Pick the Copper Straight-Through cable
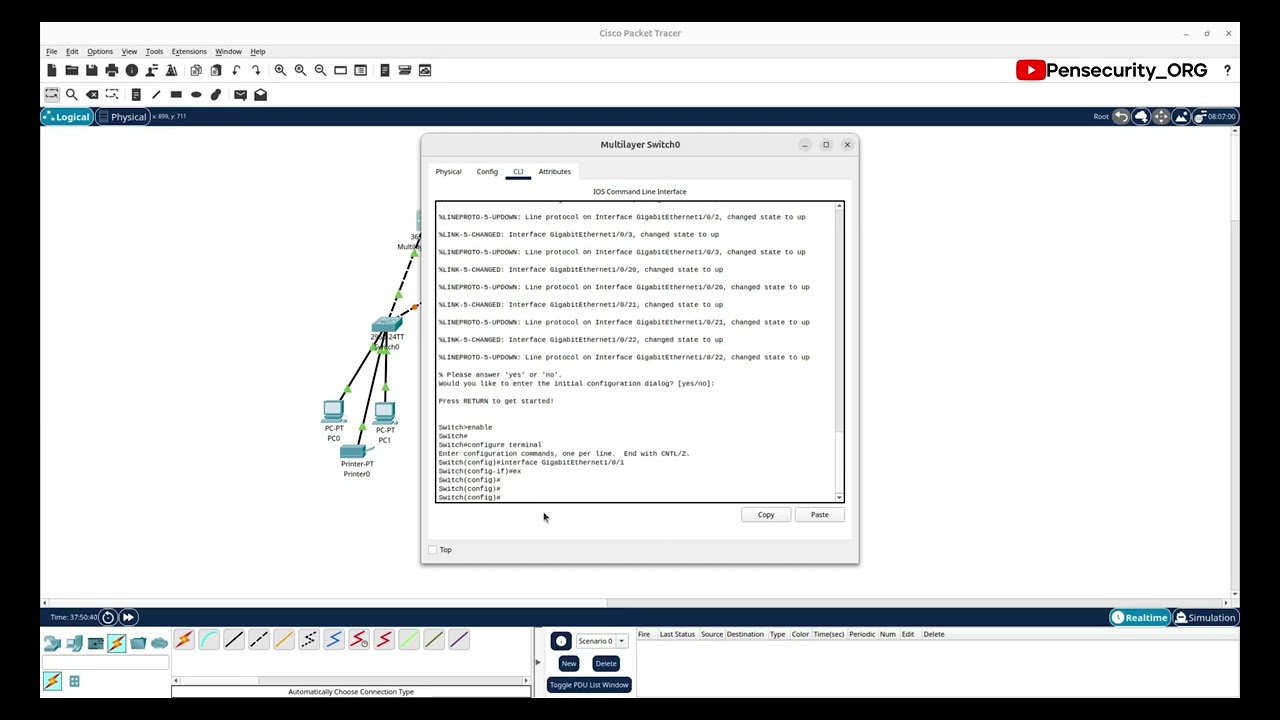Viewport: 1280px width, 720px height. pyautogui.click(x=234, y=640)
